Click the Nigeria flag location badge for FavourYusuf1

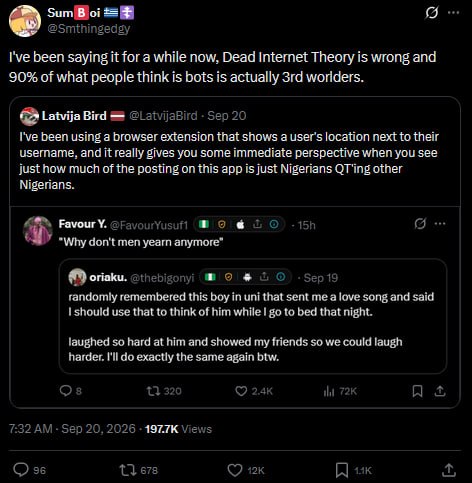click(x=204, y=224)
